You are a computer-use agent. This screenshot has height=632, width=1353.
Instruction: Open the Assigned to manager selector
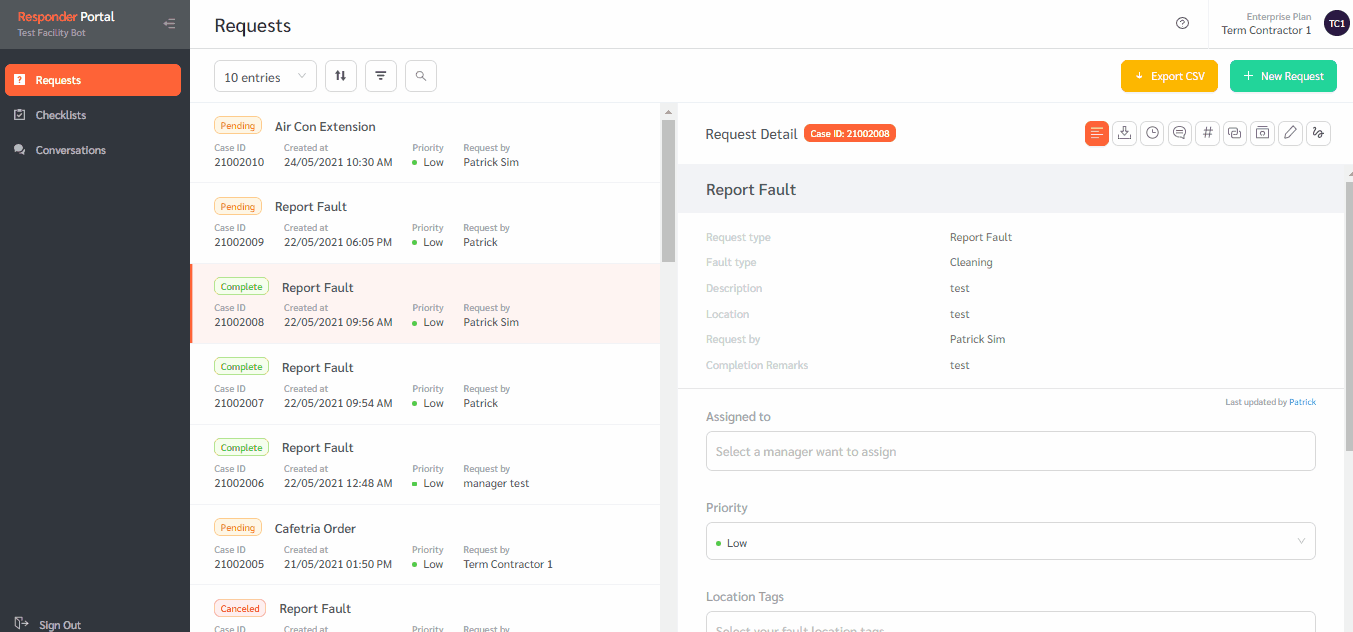point(1010,451)
